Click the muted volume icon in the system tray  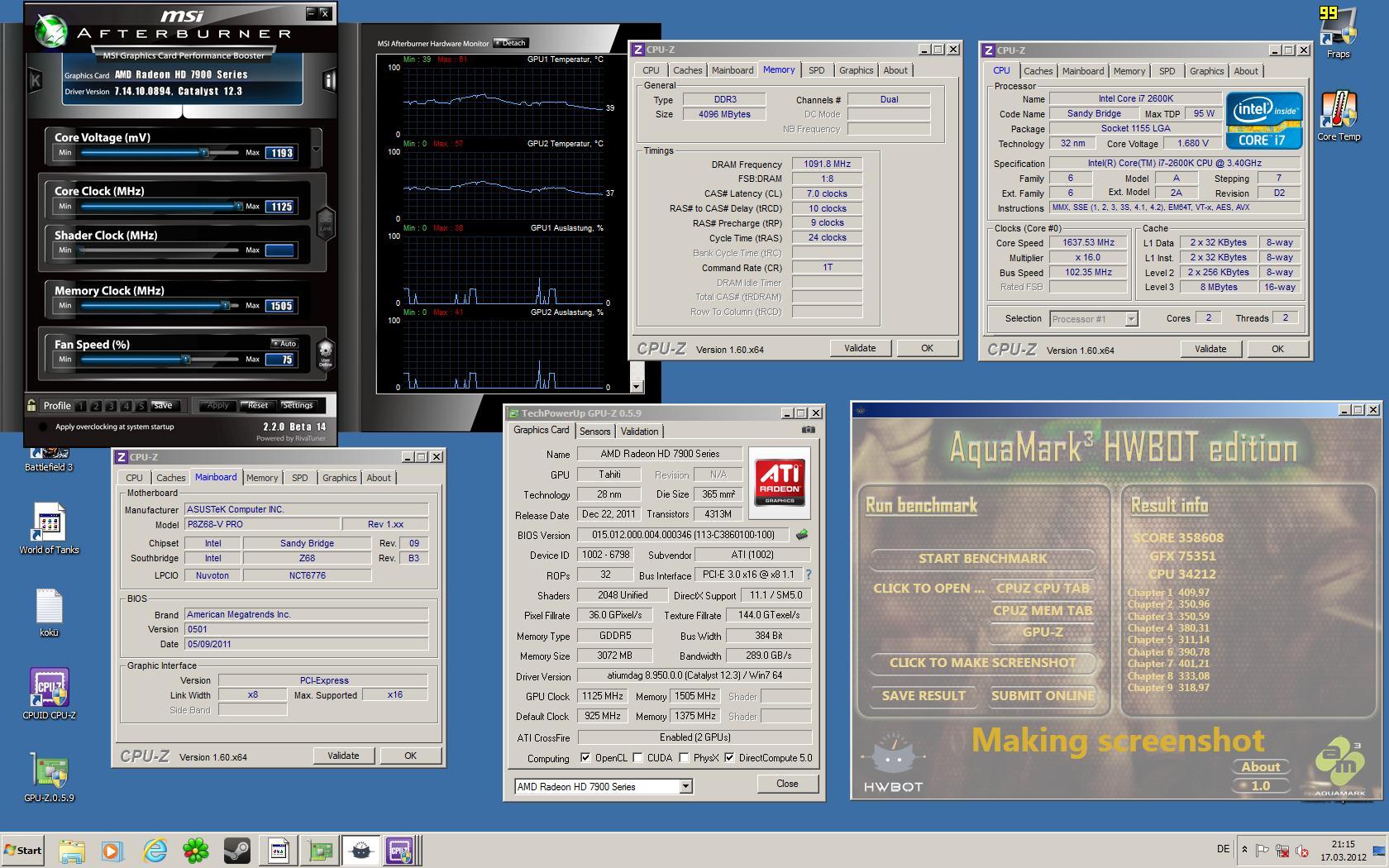[x=1303, y=850]
